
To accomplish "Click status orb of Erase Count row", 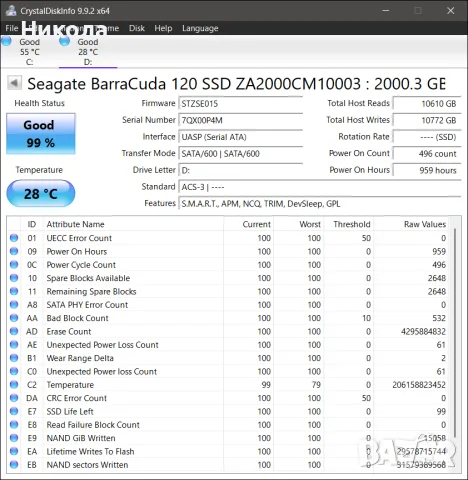I will [x=14, y=331].
